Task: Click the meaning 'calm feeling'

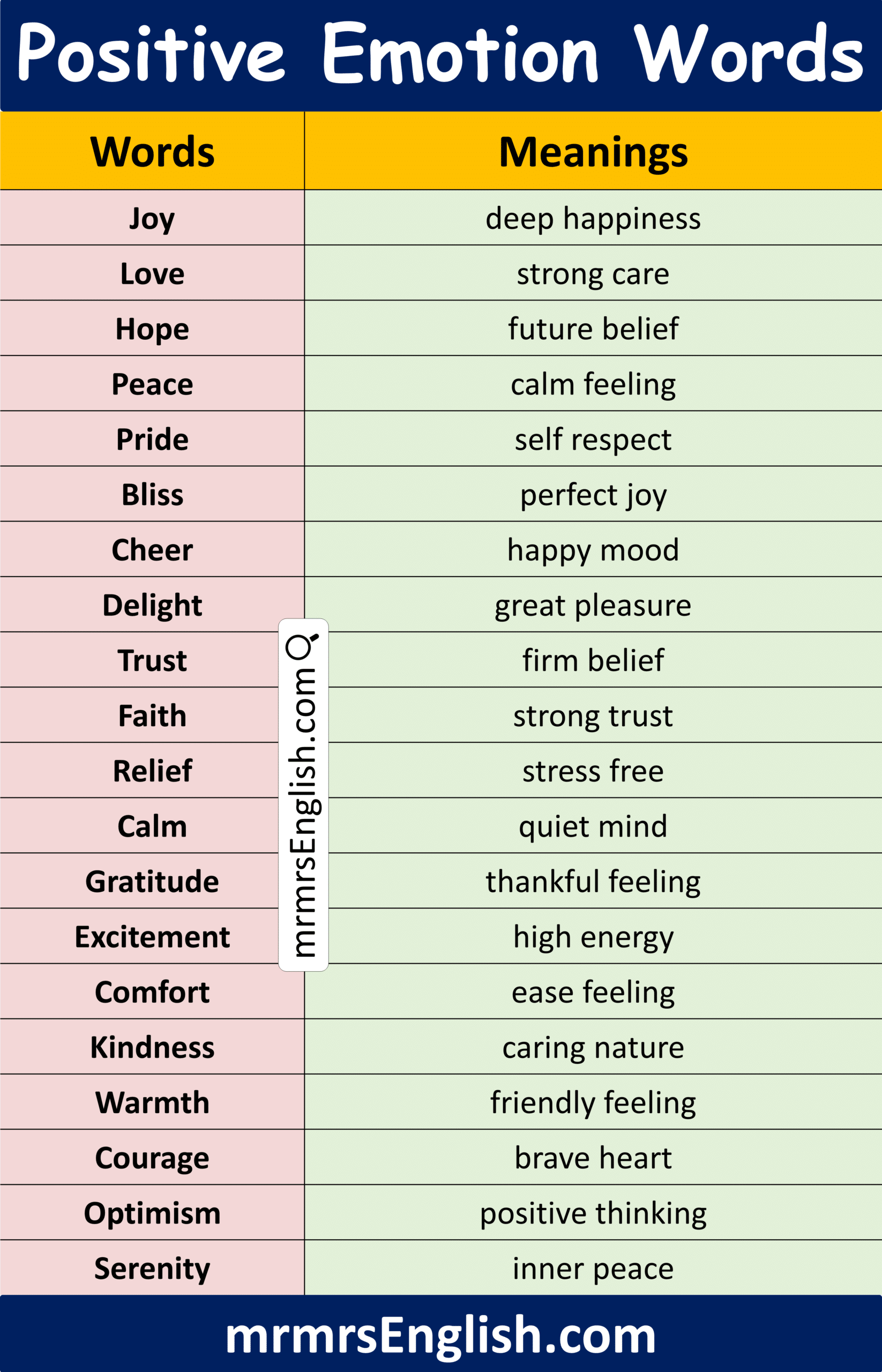Action: click(x=593, y=384)
